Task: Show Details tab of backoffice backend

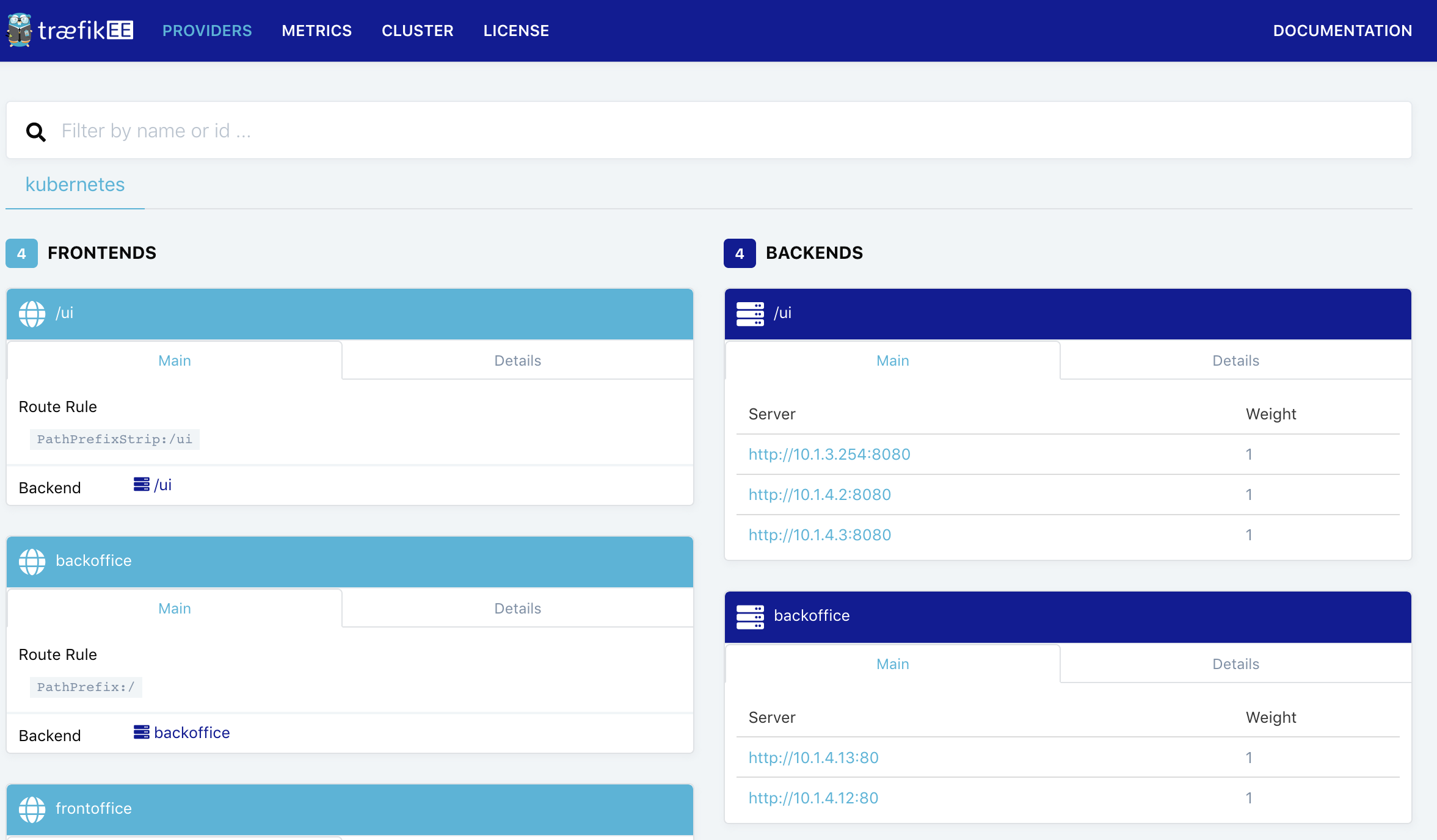Action: [x=1235, y=664]
